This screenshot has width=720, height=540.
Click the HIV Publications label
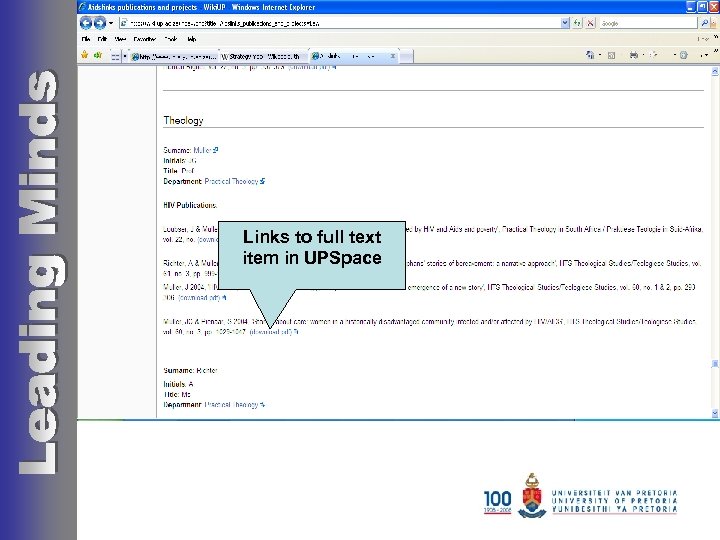[x=190, y=205]
